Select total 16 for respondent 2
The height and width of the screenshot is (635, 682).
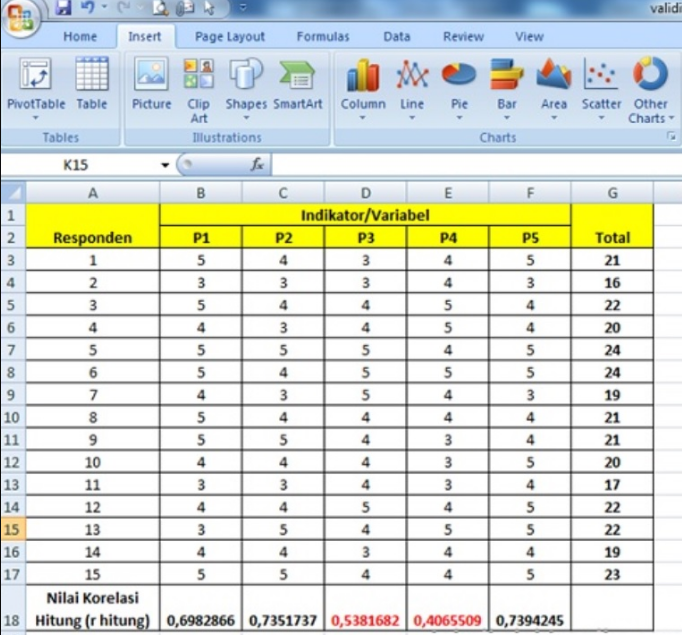pyautogui.click(x=612, y=283)
